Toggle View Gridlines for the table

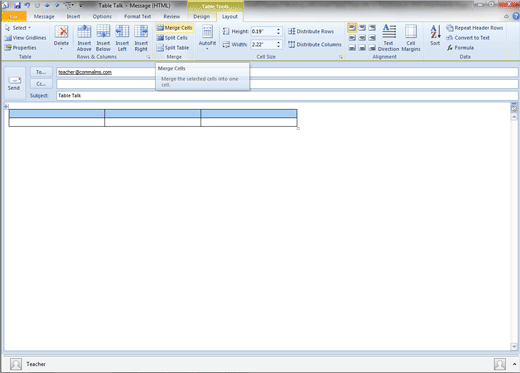[25, 38]
